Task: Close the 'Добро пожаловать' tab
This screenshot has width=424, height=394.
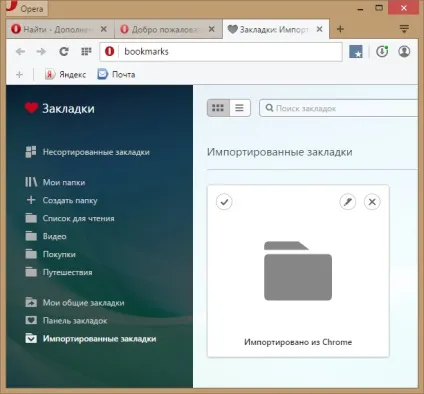Action: click(x=211, y=29)
